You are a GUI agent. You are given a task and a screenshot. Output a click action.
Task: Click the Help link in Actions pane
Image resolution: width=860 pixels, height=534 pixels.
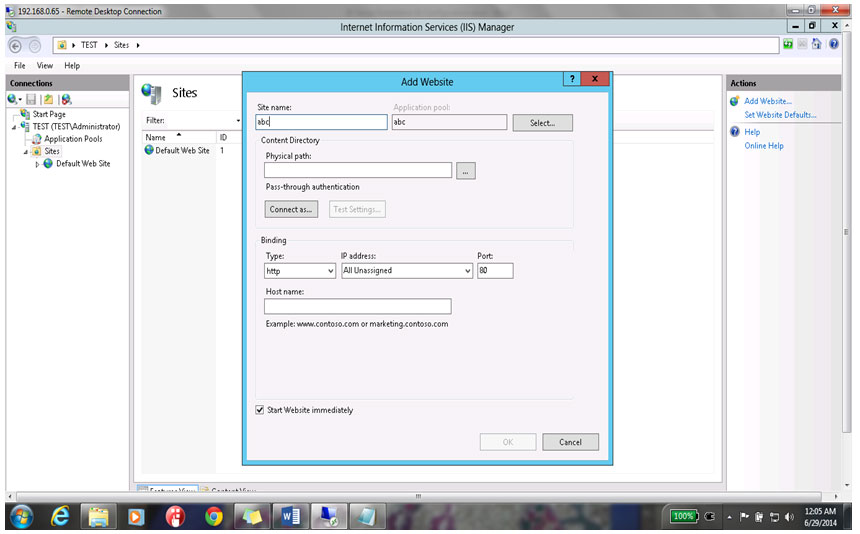(752, 132)
